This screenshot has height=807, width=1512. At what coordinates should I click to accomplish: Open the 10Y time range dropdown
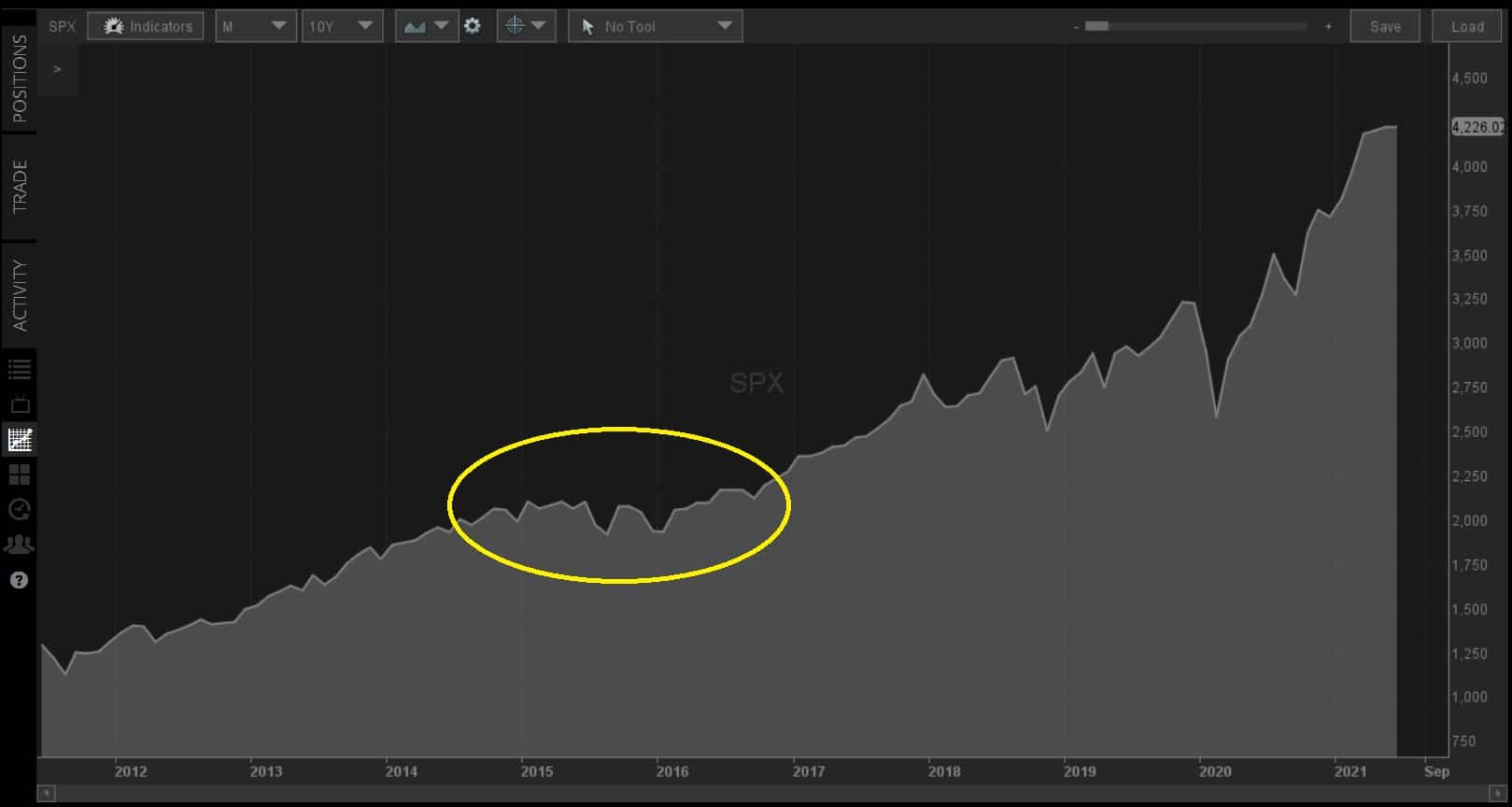coord(342,26)
